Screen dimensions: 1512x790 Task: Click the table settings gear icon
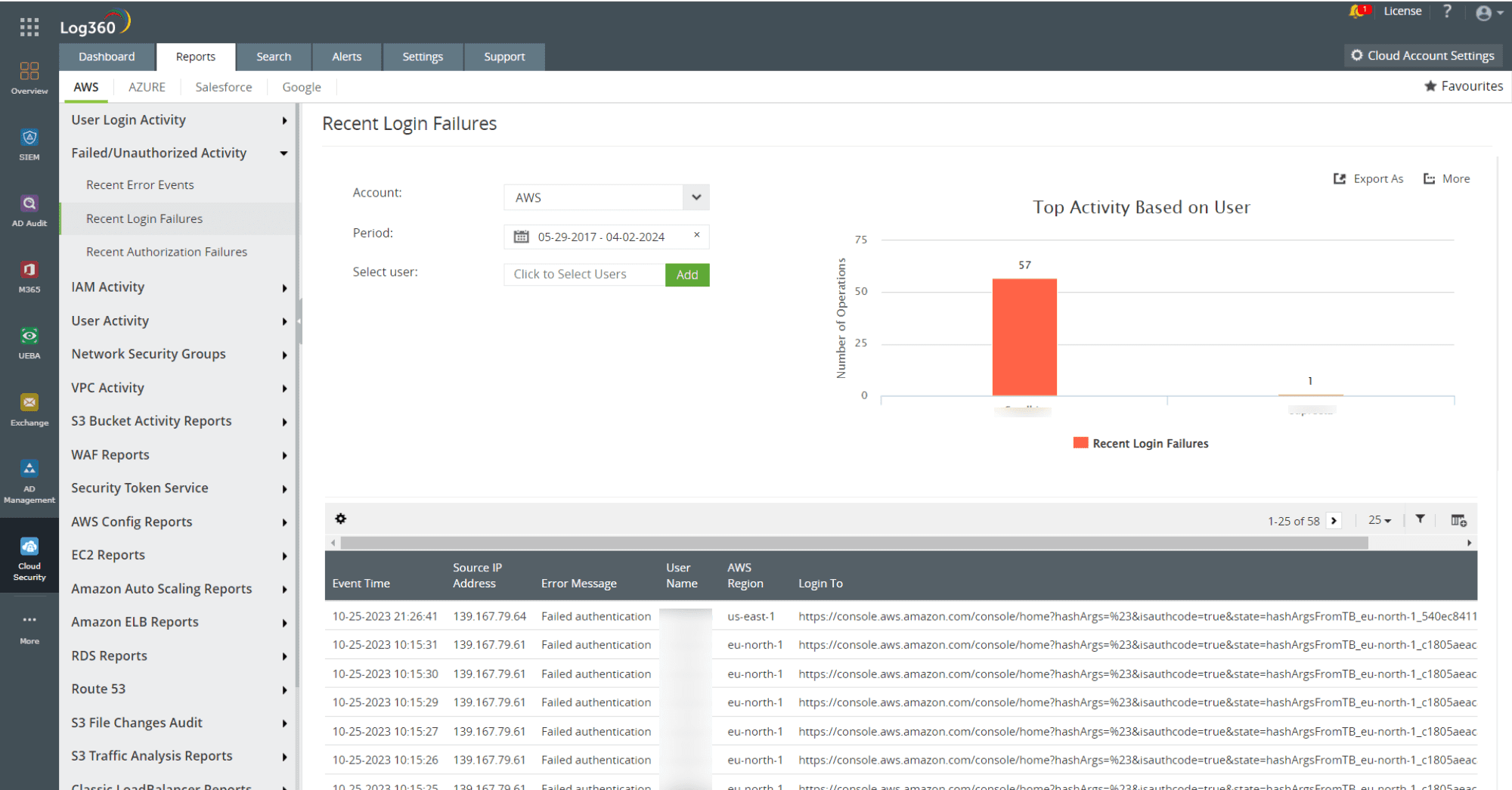pos(340,519)
